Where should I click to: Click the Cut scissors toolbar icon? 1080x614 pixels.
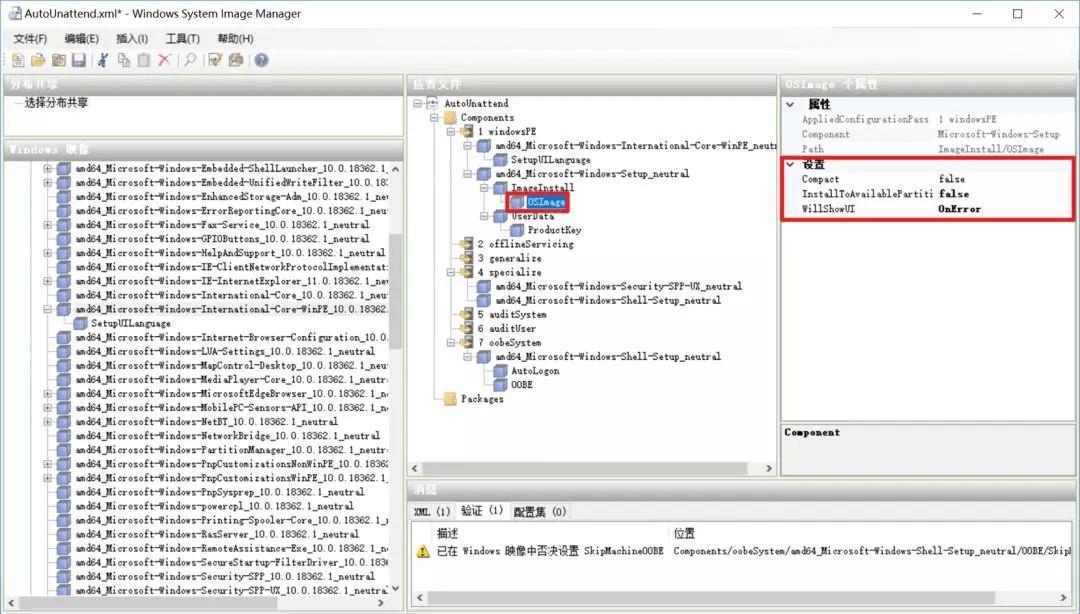[102, 61]
